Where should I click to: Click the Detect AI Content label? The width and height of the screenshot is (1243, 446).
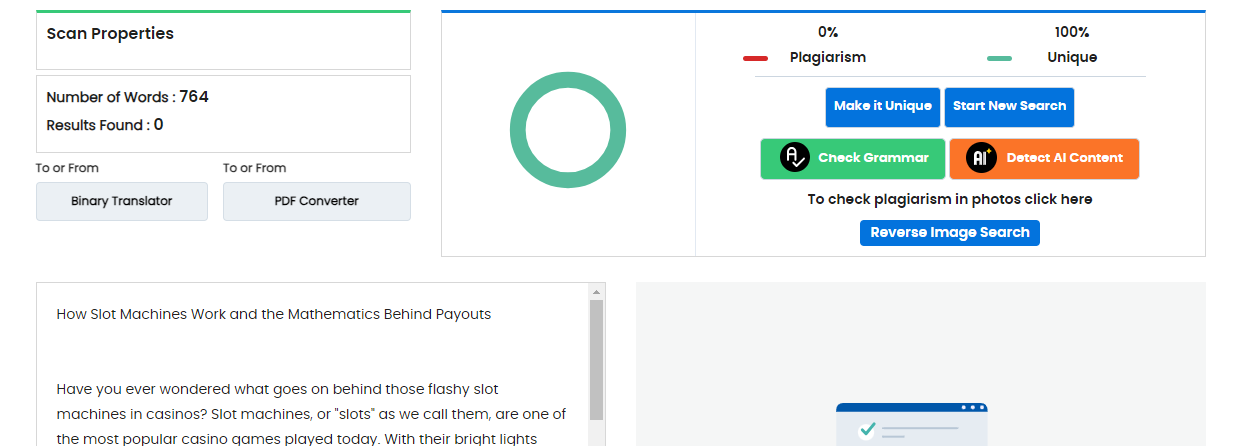click(x=1064, y=158)
